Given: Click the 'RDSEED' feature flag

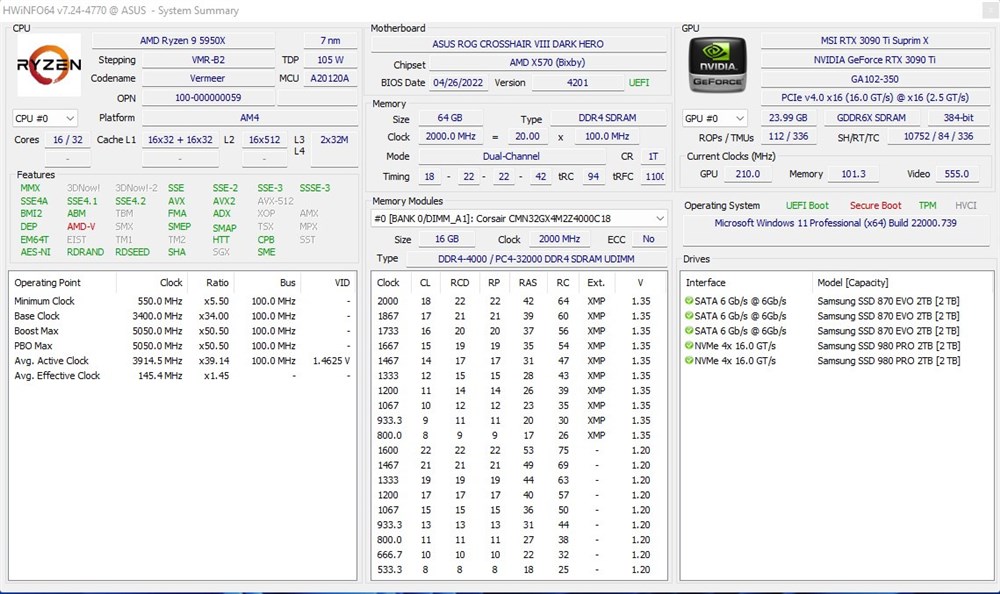Looking at the screenshot, I should pos(132,252).
